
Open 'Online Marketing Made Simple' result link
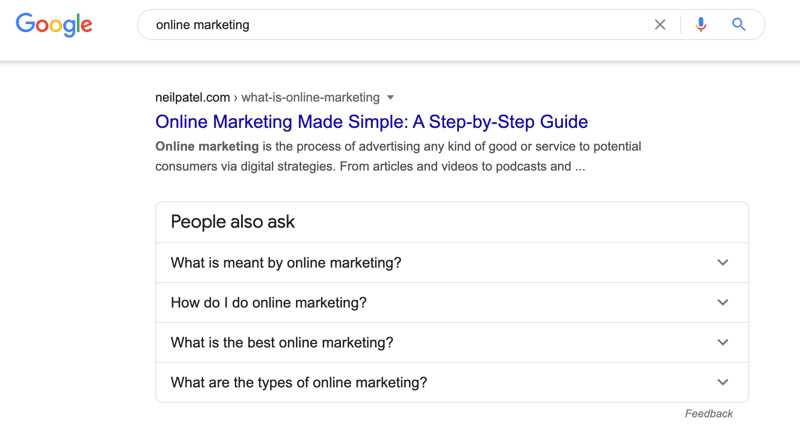pos(371,121)
